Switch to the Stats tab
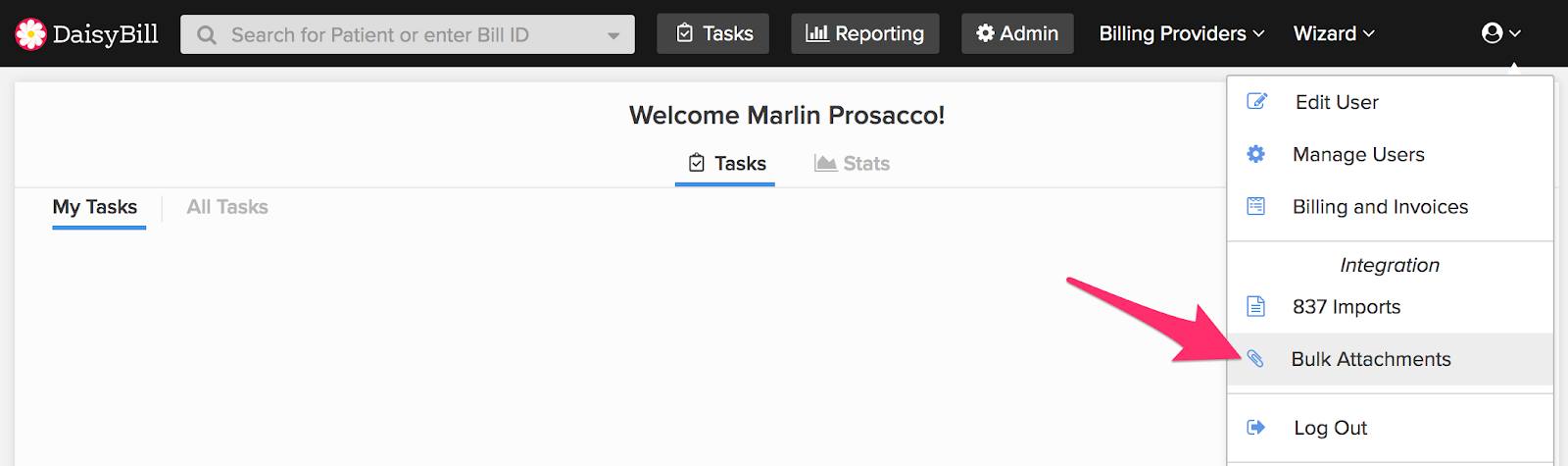 [x=852, y=163]
